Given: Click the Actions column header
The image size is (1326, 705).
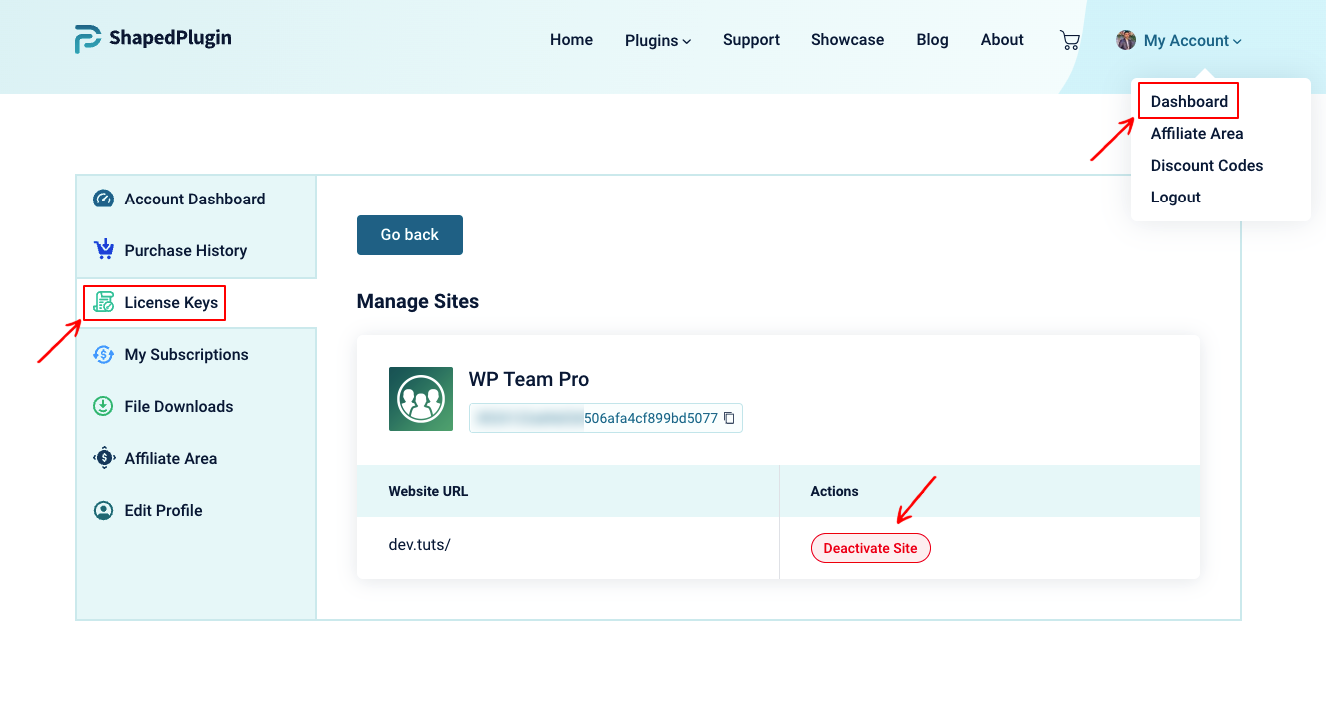Looking at the screenshot, I should tap(835, 491).
